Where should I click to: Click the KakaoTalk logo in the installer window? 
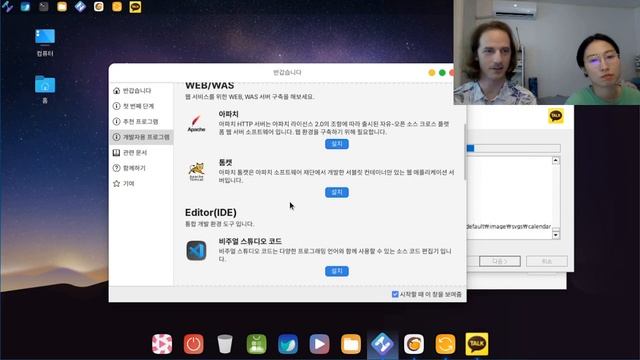pos(556,116)
